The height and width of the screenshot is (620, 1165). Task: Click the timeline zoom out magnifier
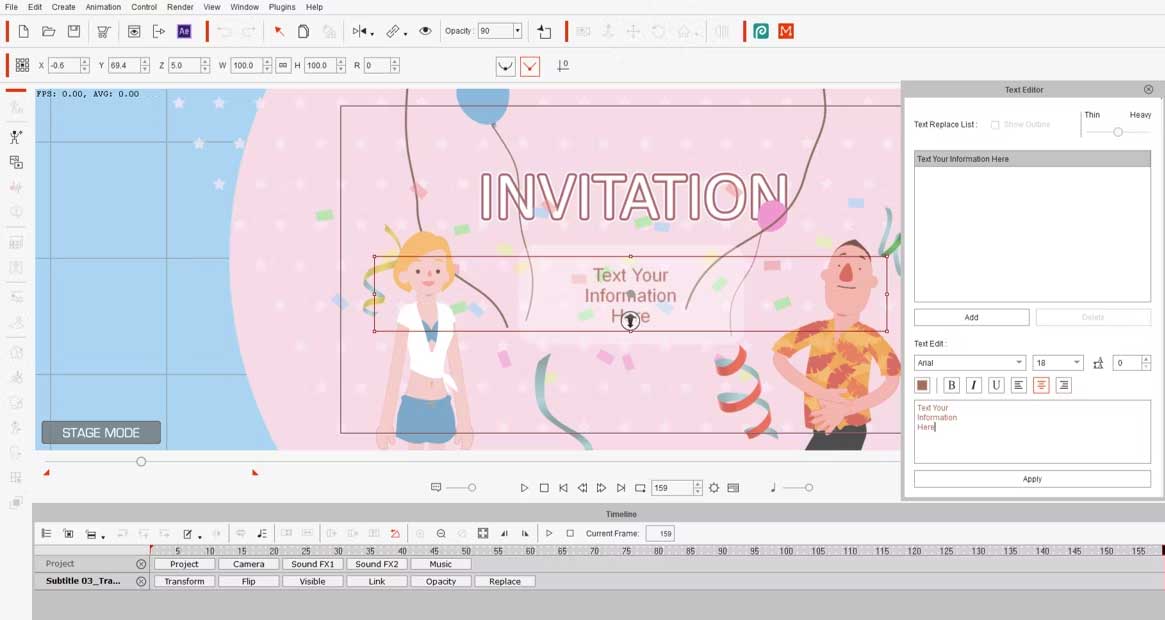pyautogui.click(x=441, y=534)
